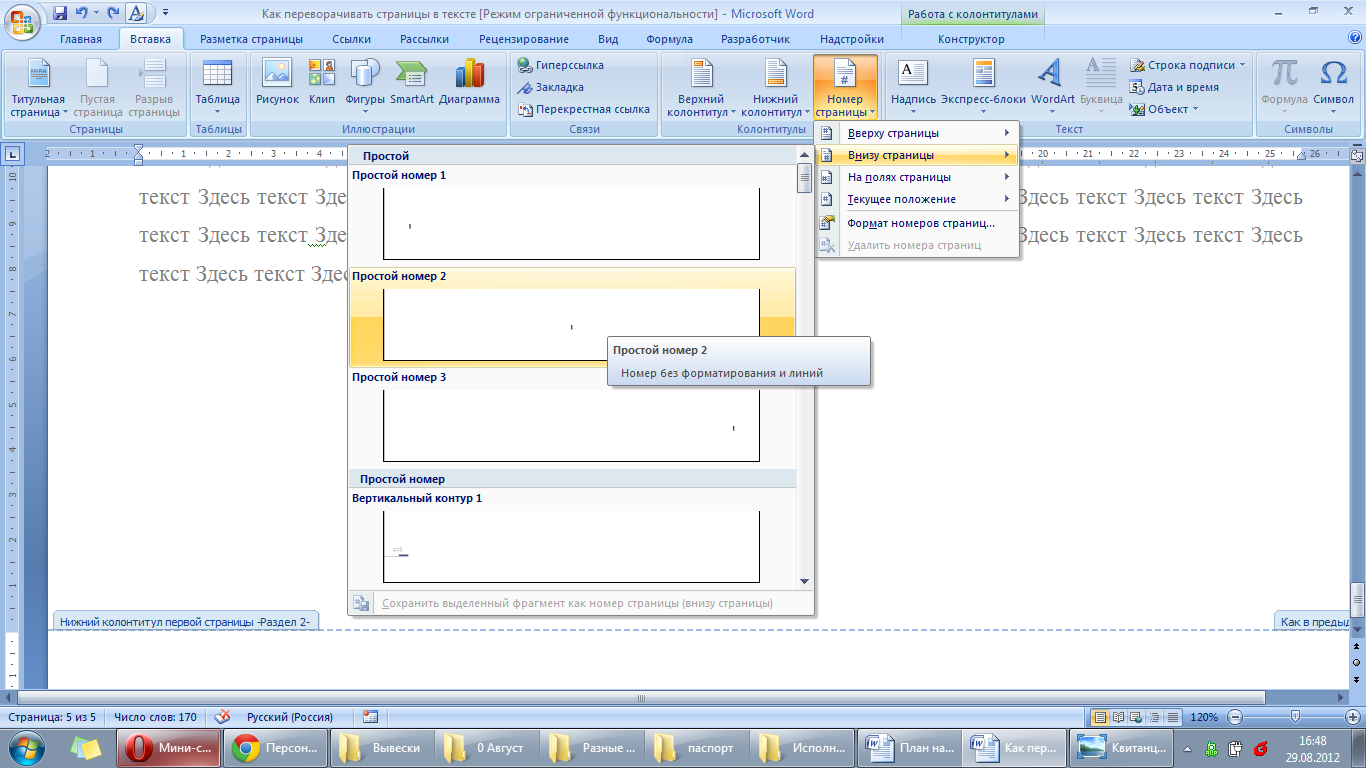Insert a SmartArt graphic

412,82
